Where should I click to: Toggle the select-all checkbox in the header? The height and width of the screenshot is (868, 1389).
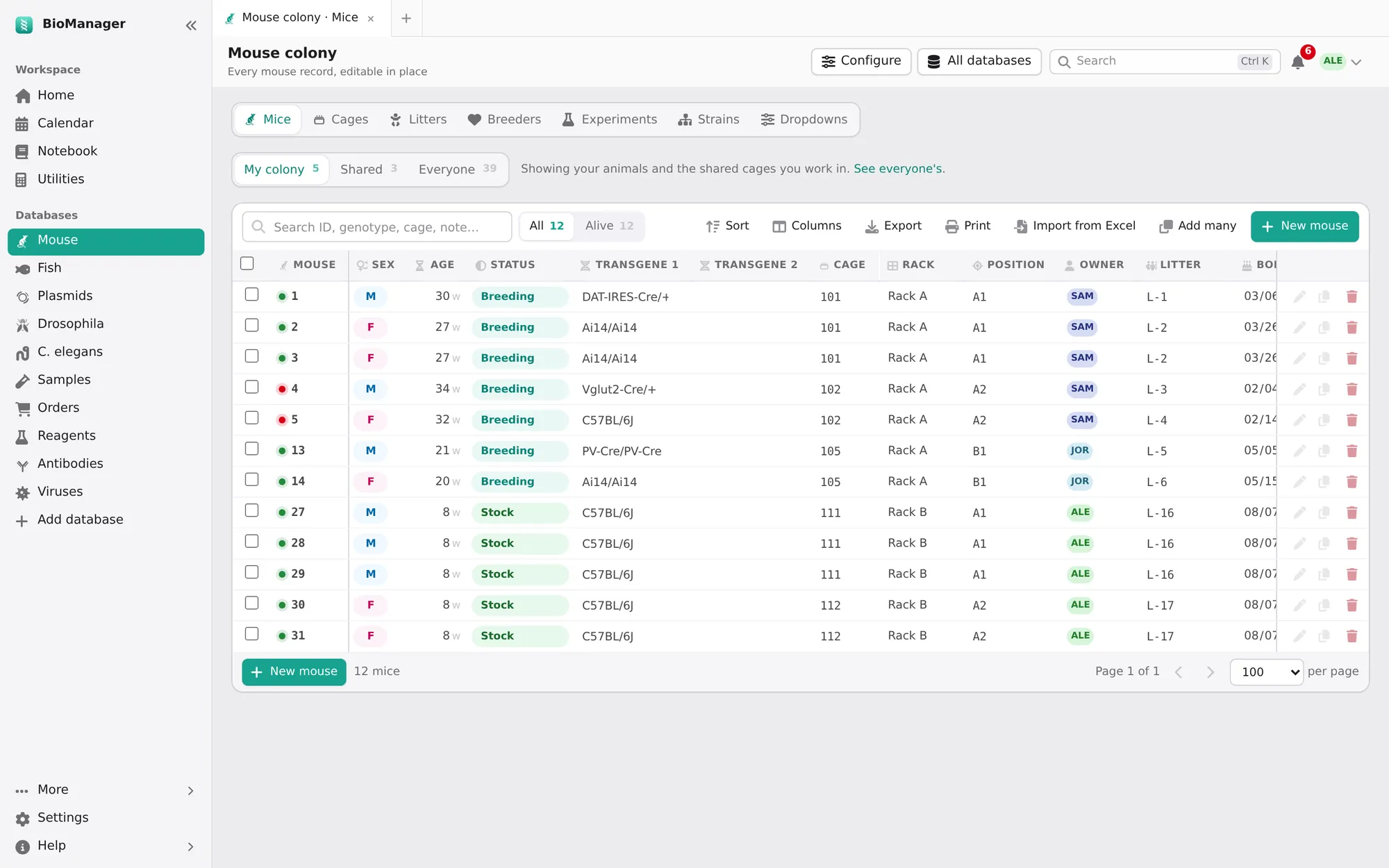(247, 264)
